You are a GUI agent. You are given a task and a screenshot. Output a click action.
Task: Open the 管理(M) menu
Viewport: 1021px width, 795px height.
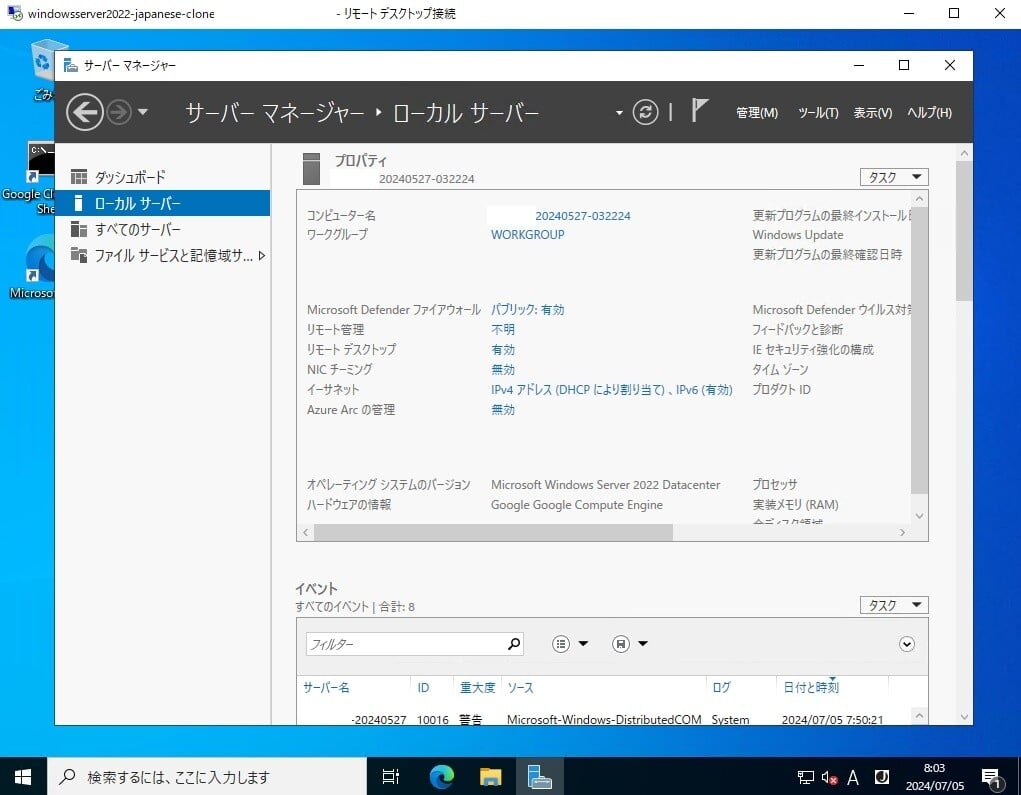(757, 113)
